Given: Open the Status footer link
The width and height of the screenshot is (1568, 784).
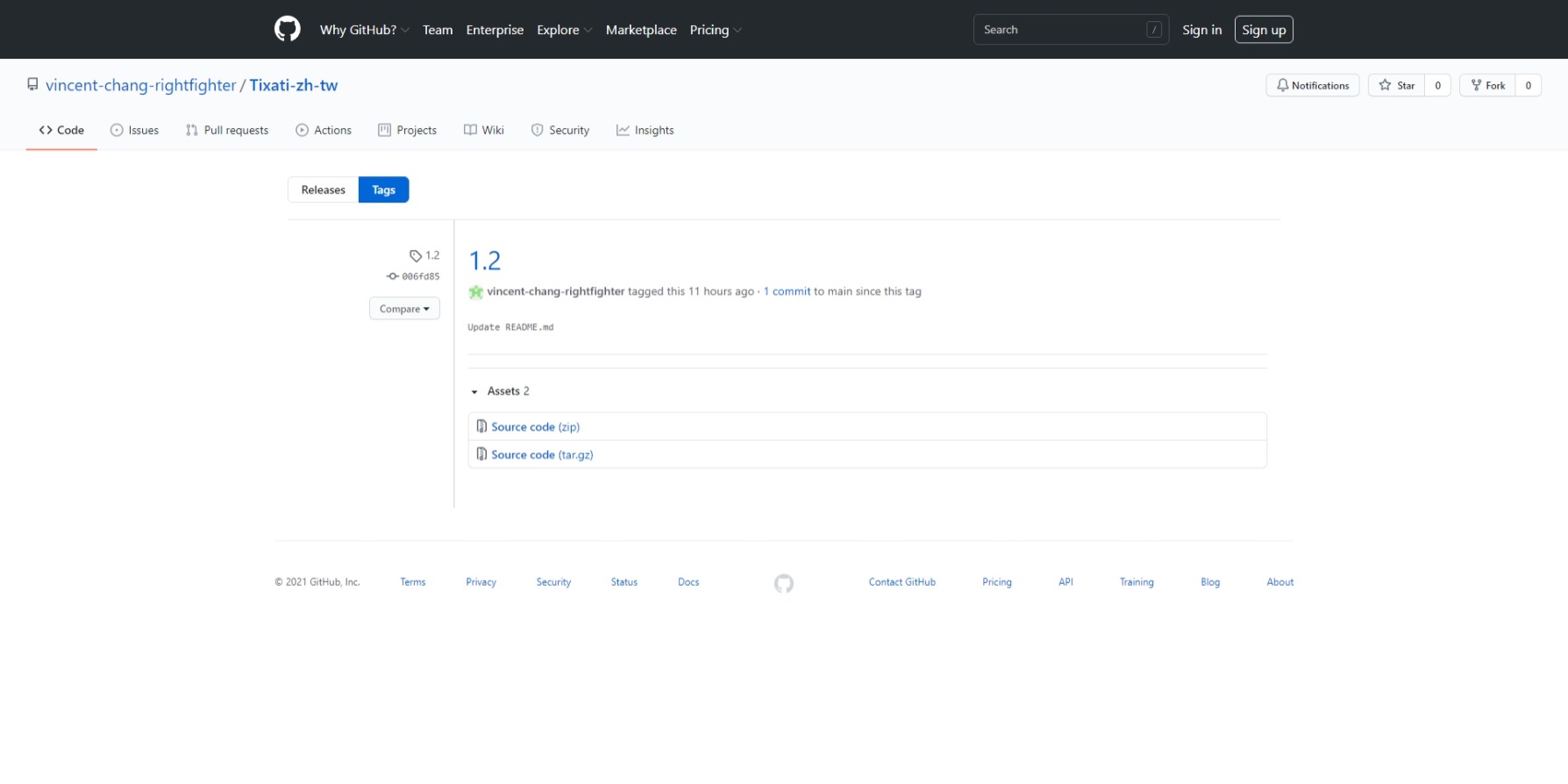Looking at the screenshot, I should click(624, 582).
